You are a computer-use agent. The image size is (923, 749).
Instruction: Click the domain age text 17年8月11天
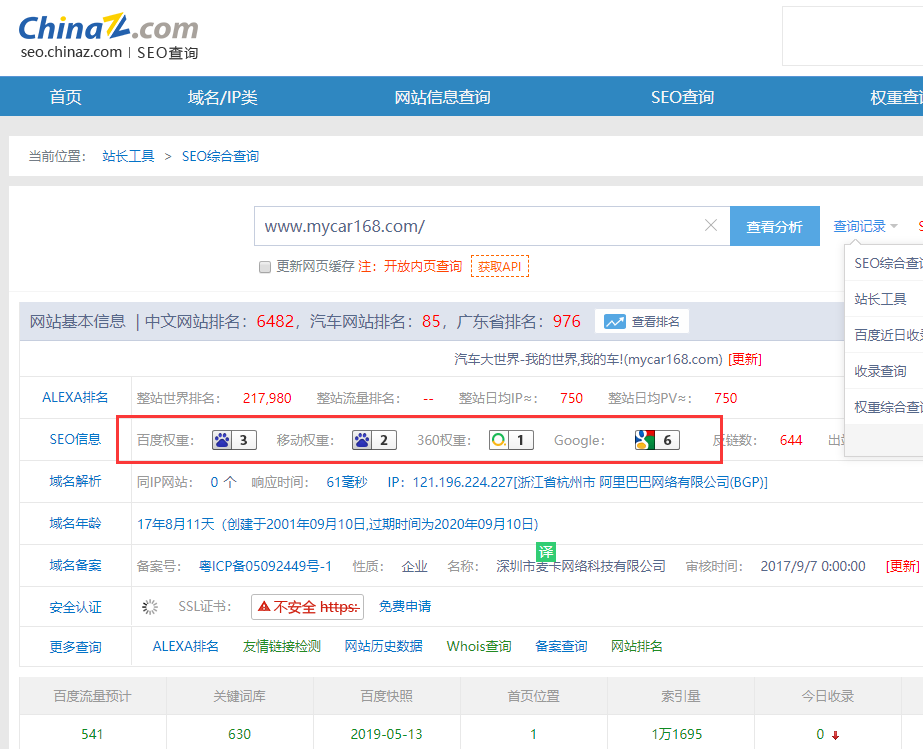(175, 524)
